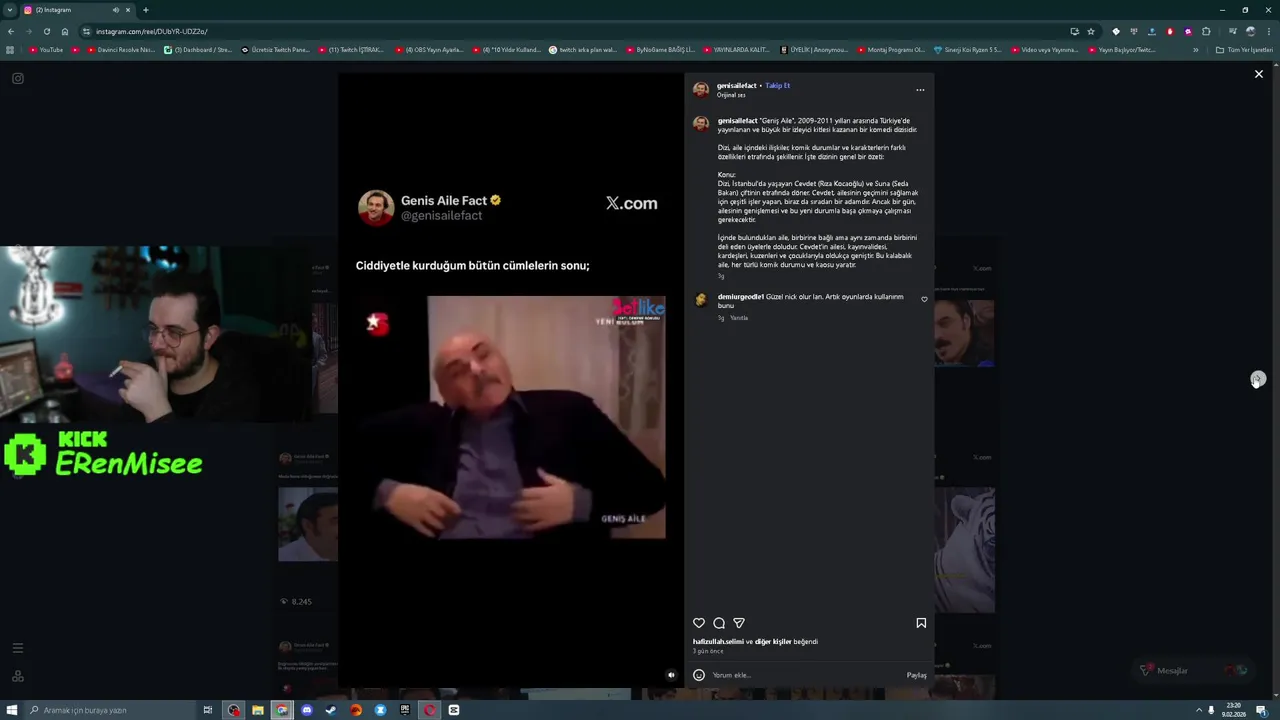Open 'Orijinal ses' audio link
Viewport: 1280px width, 720px height.
(731, 95)
